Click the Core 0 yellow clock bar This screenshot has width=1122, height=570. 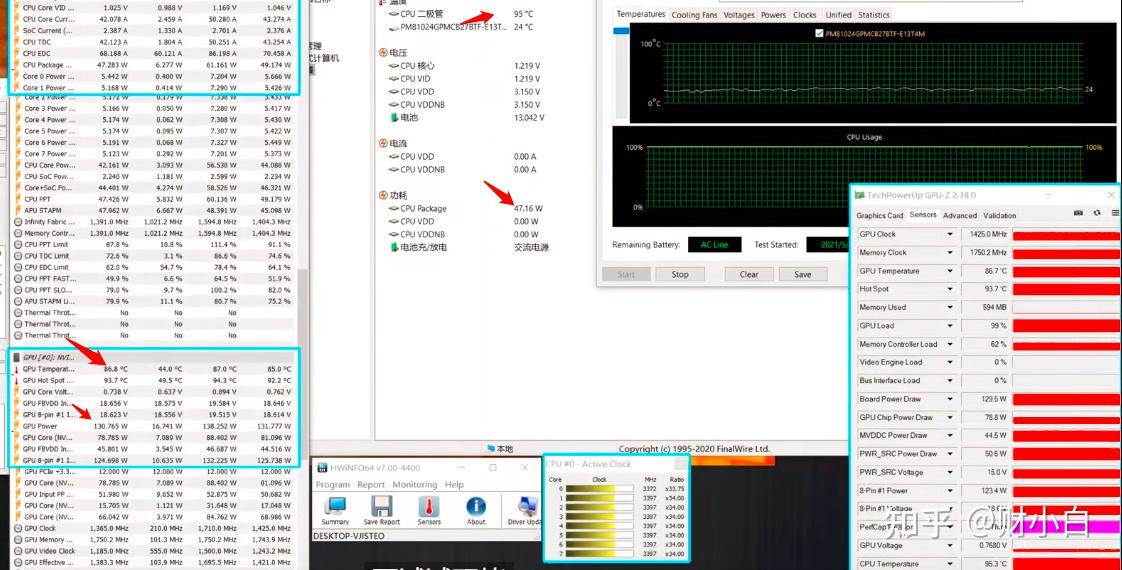(600, 488)
